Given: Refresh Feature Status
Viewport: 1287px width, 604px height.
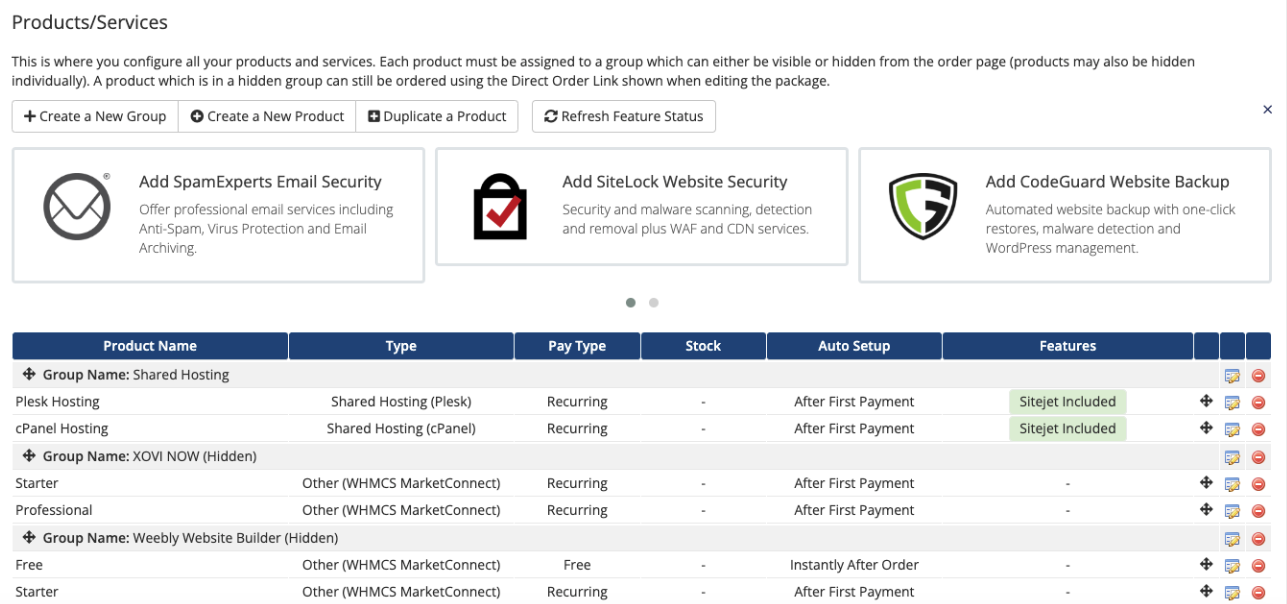Looking at the screenshot, I should (623, 116).
